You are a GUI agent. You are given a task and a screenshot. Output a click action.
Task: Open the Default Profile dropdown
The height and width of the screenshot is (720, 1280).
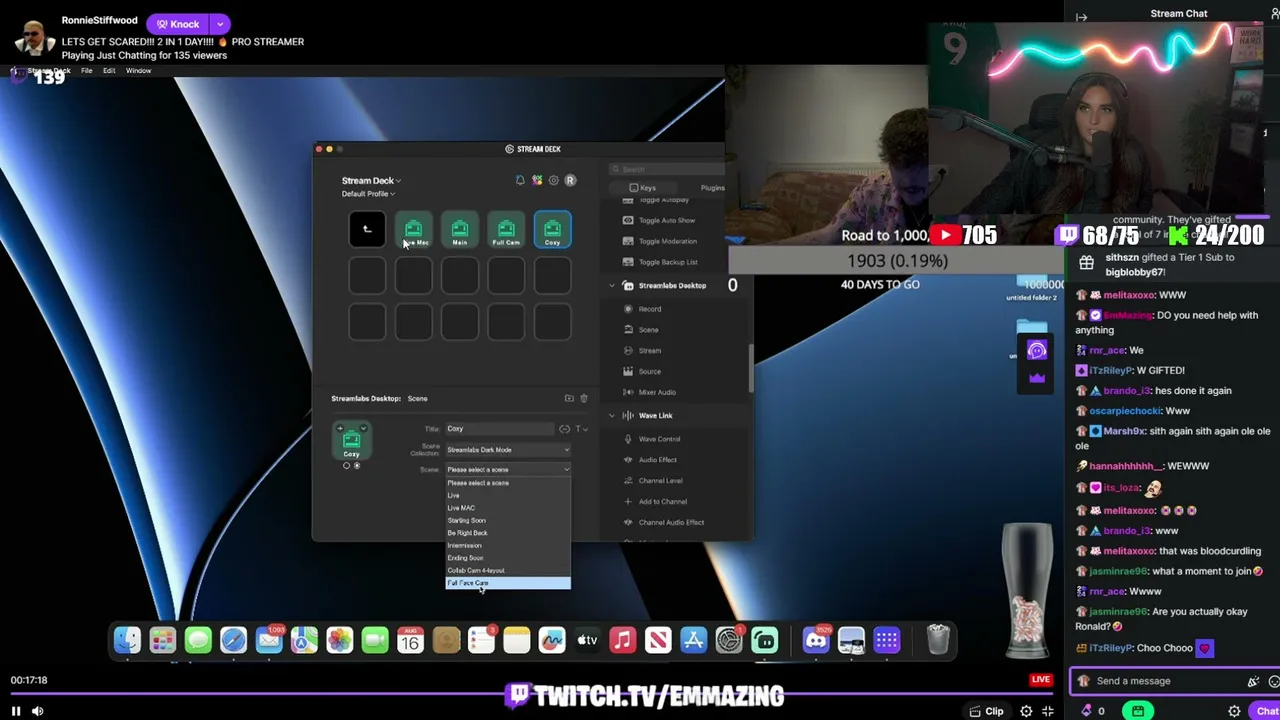(x=368, y=194)
